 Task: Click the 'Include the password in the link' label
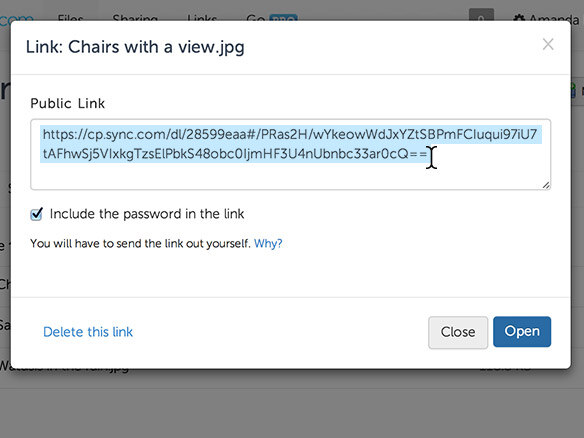147,214
